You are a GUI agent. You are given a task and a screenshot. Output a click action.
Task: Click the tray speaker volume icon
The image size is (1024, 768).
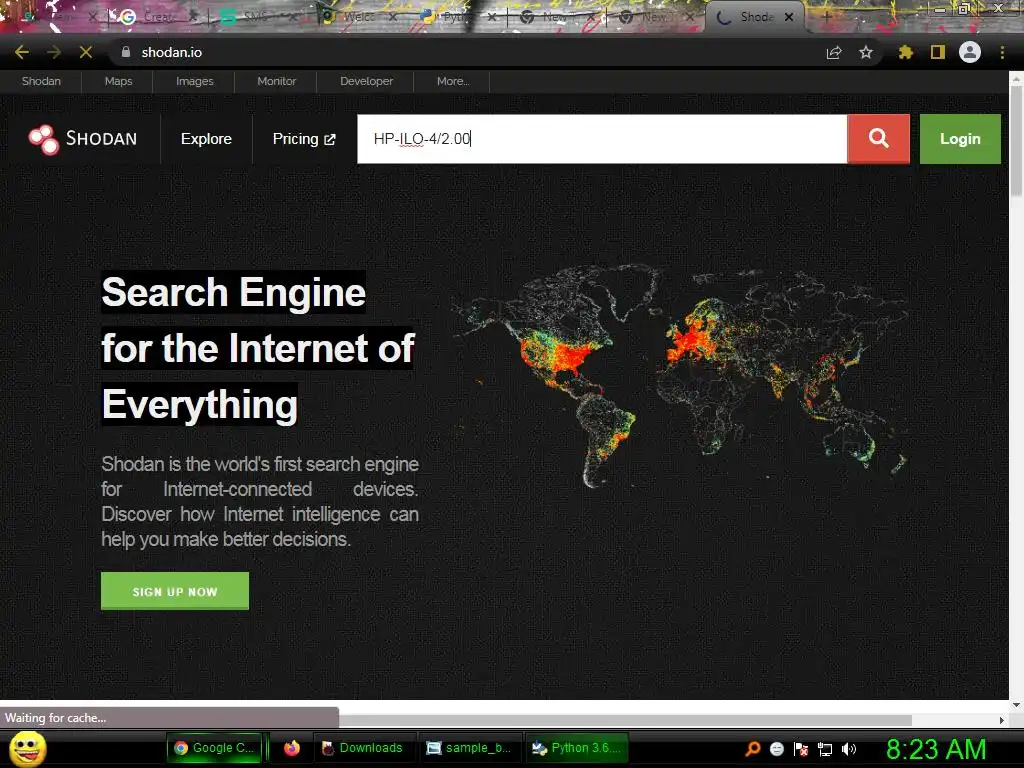tap(849, 749)
